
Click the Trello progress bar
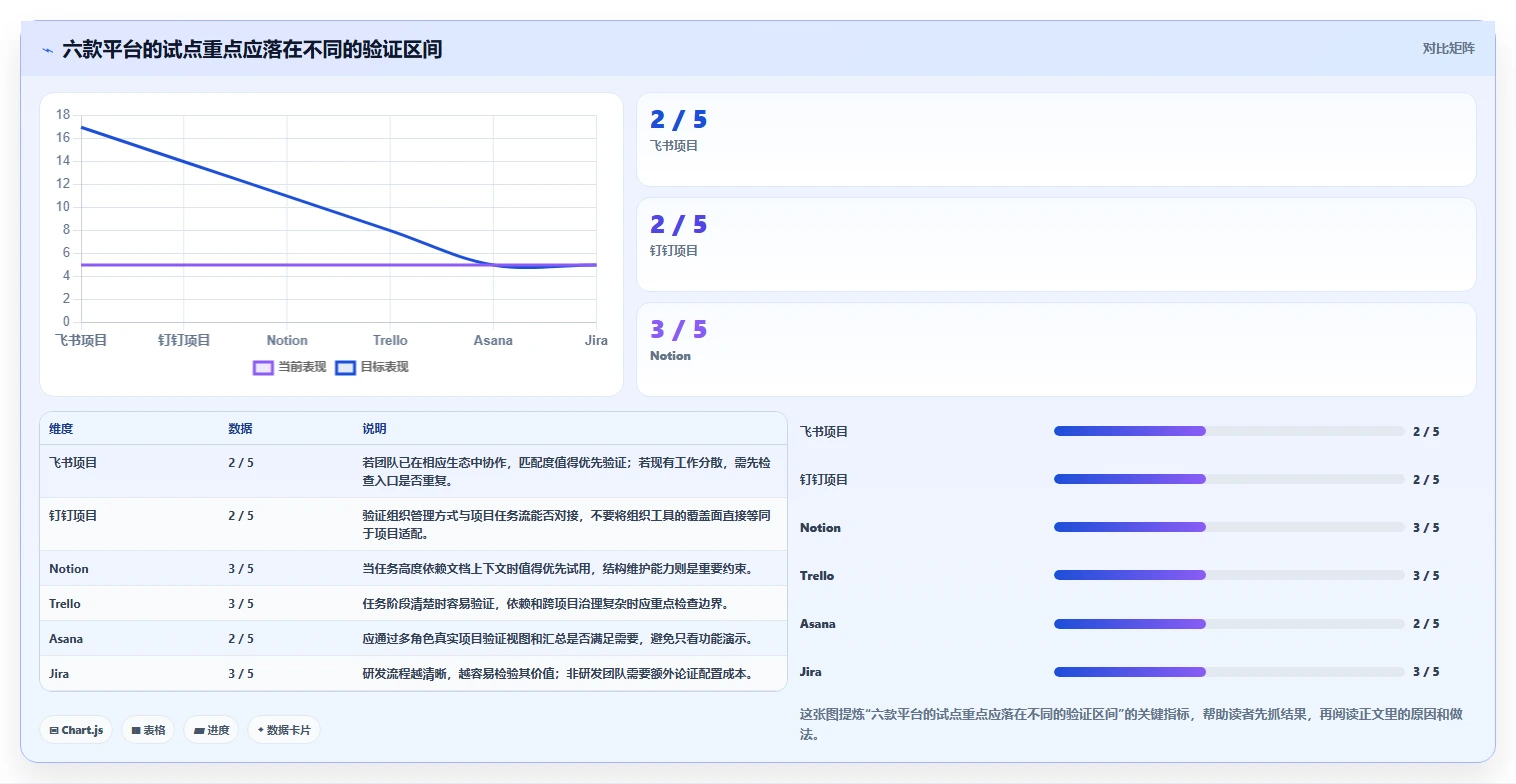point(1229,575)
